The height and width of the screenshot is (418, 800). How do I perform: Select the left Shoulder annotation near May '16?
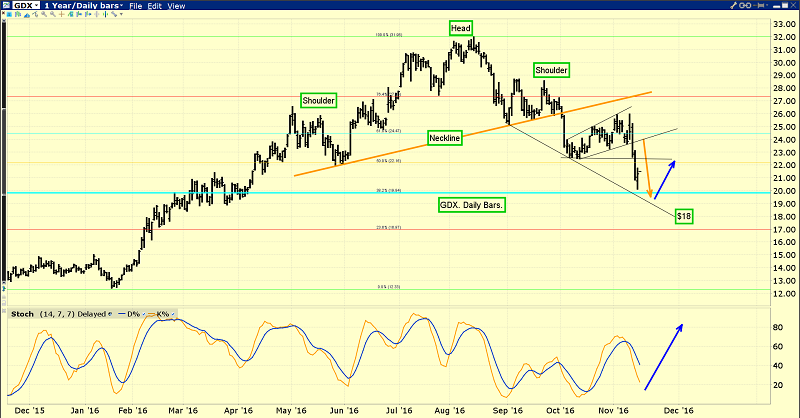tap(318, 101)
